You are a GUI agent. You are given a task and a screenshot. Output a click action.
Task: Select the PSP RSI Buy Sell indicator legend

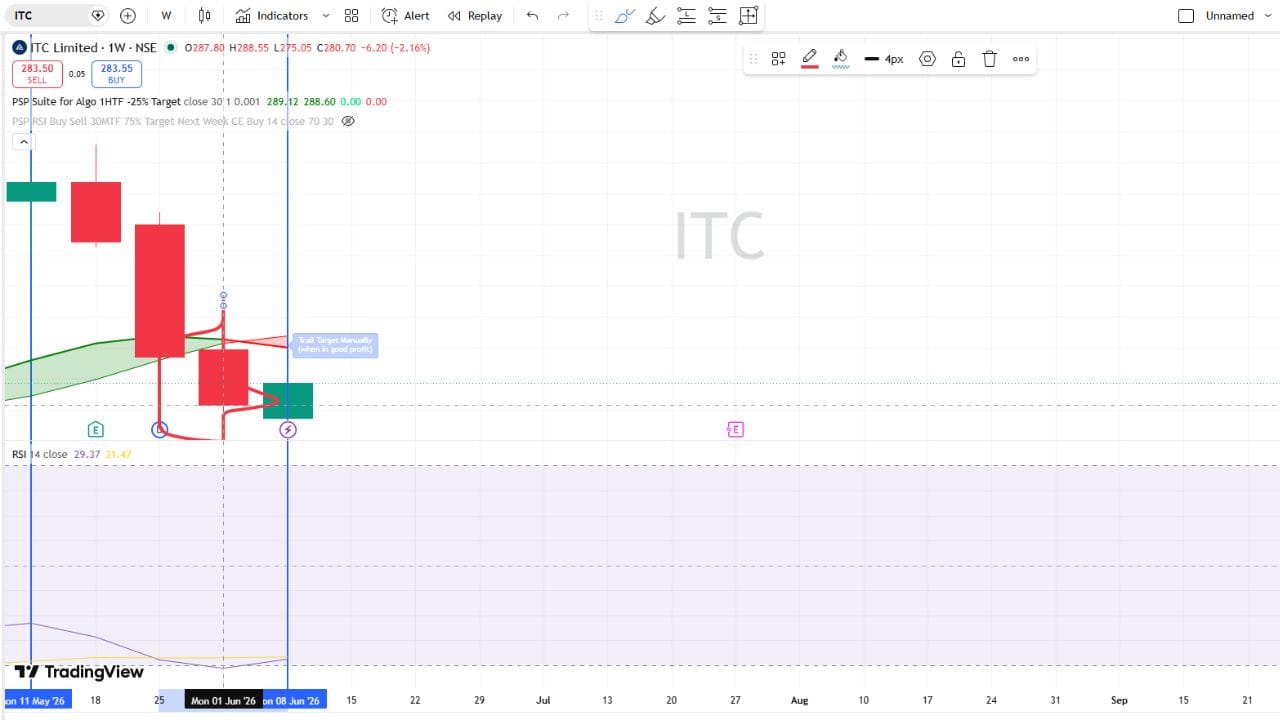coord(173,121)
